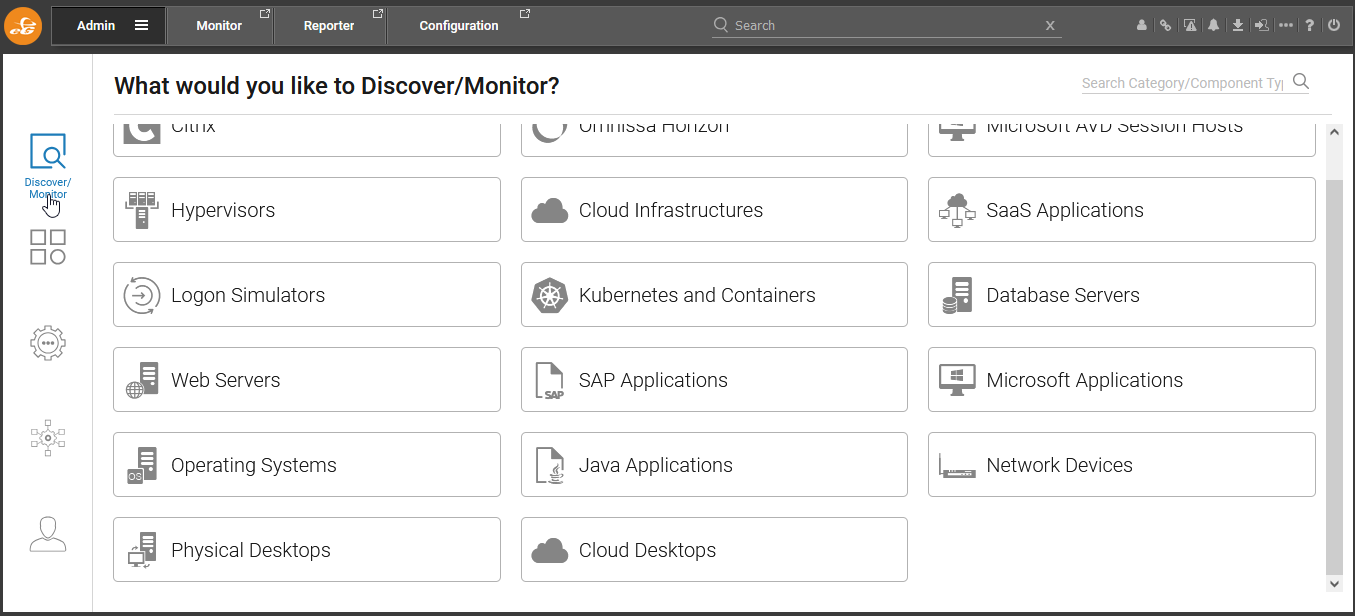Open Monitor module in new window icon

coord(265,14)
